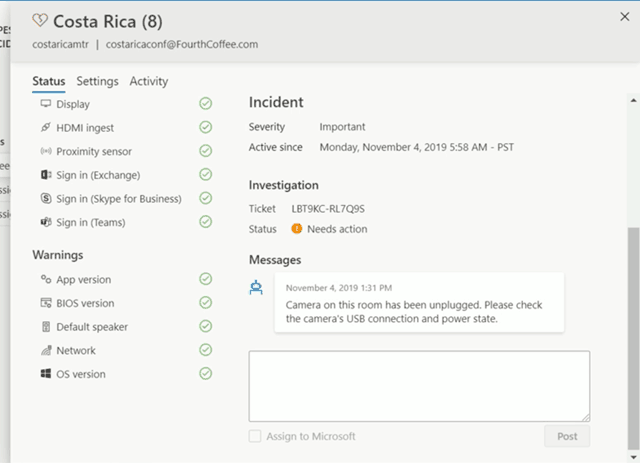Click the Network warning label

(76, 351)
